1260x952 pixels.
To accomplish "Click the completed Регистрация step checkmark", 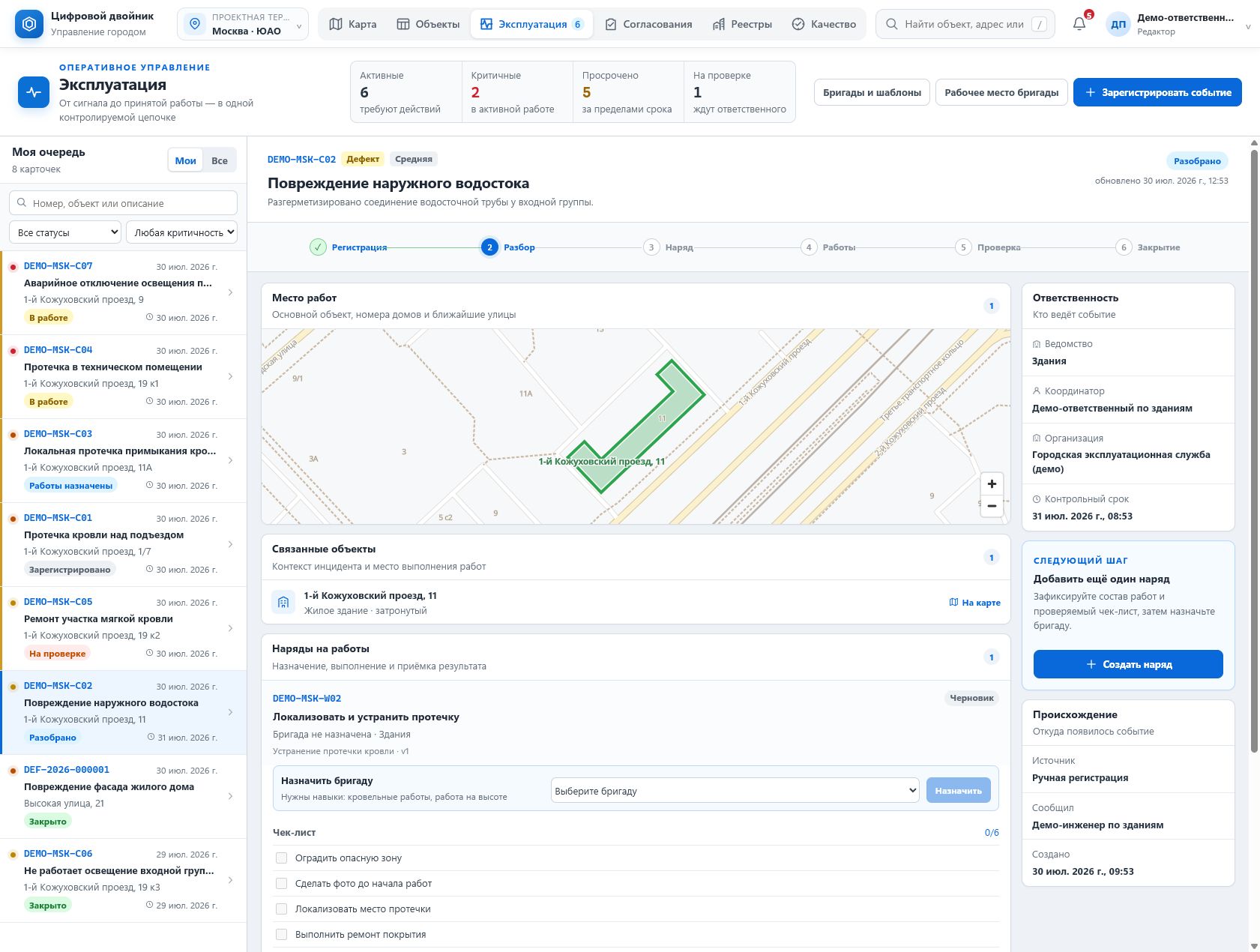I will click(318, 247).
